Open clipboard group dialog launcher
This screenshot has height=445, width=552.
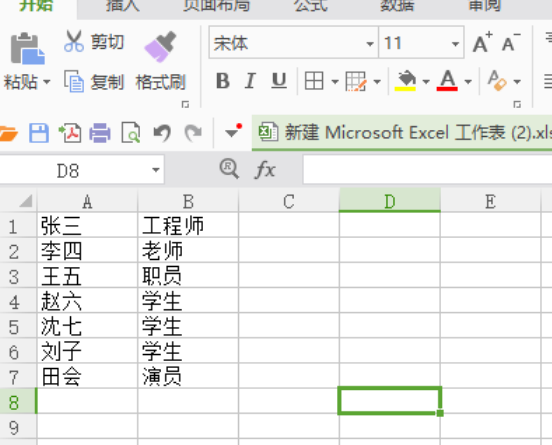pyautogui.click(x=185, y=105)
